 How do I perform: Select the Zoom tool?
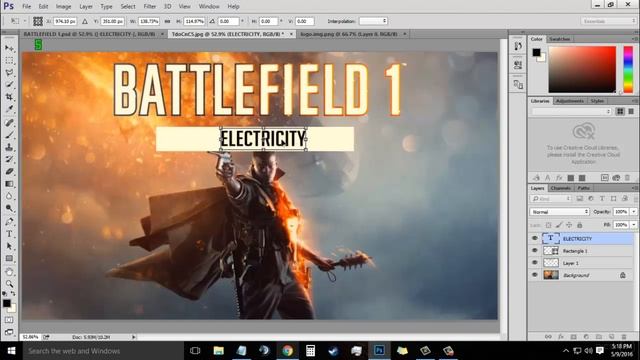coord(9,284)
